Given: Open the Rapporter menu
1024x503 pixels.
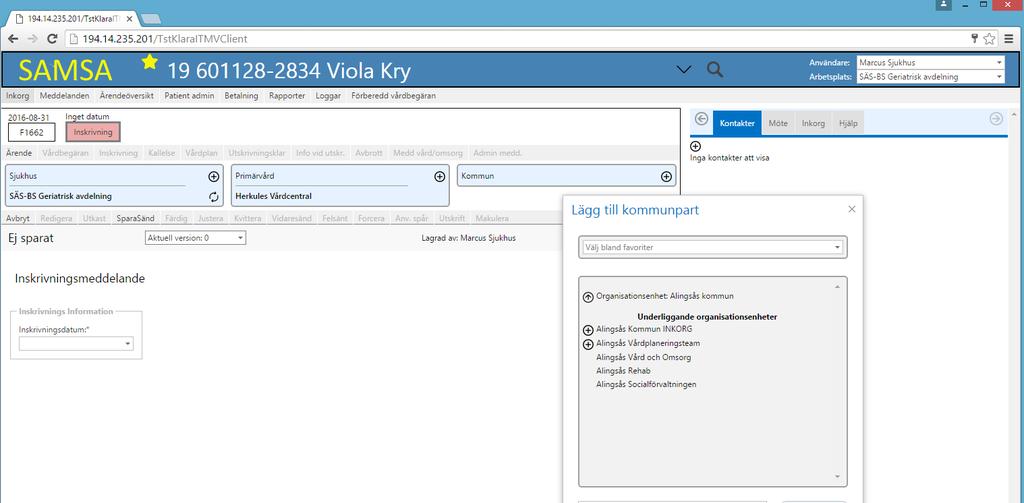Looking at the screenshot, I should click(287, 95).
